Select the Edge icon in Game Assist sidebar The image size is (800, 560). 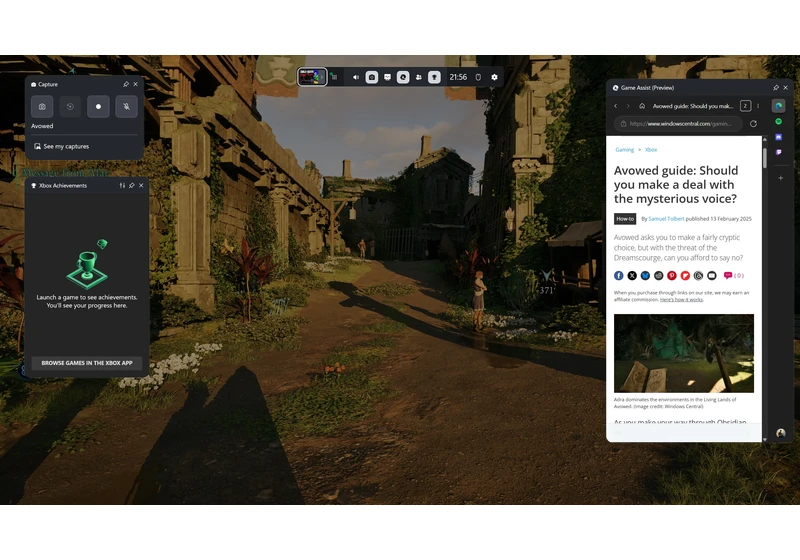(779, 106)
